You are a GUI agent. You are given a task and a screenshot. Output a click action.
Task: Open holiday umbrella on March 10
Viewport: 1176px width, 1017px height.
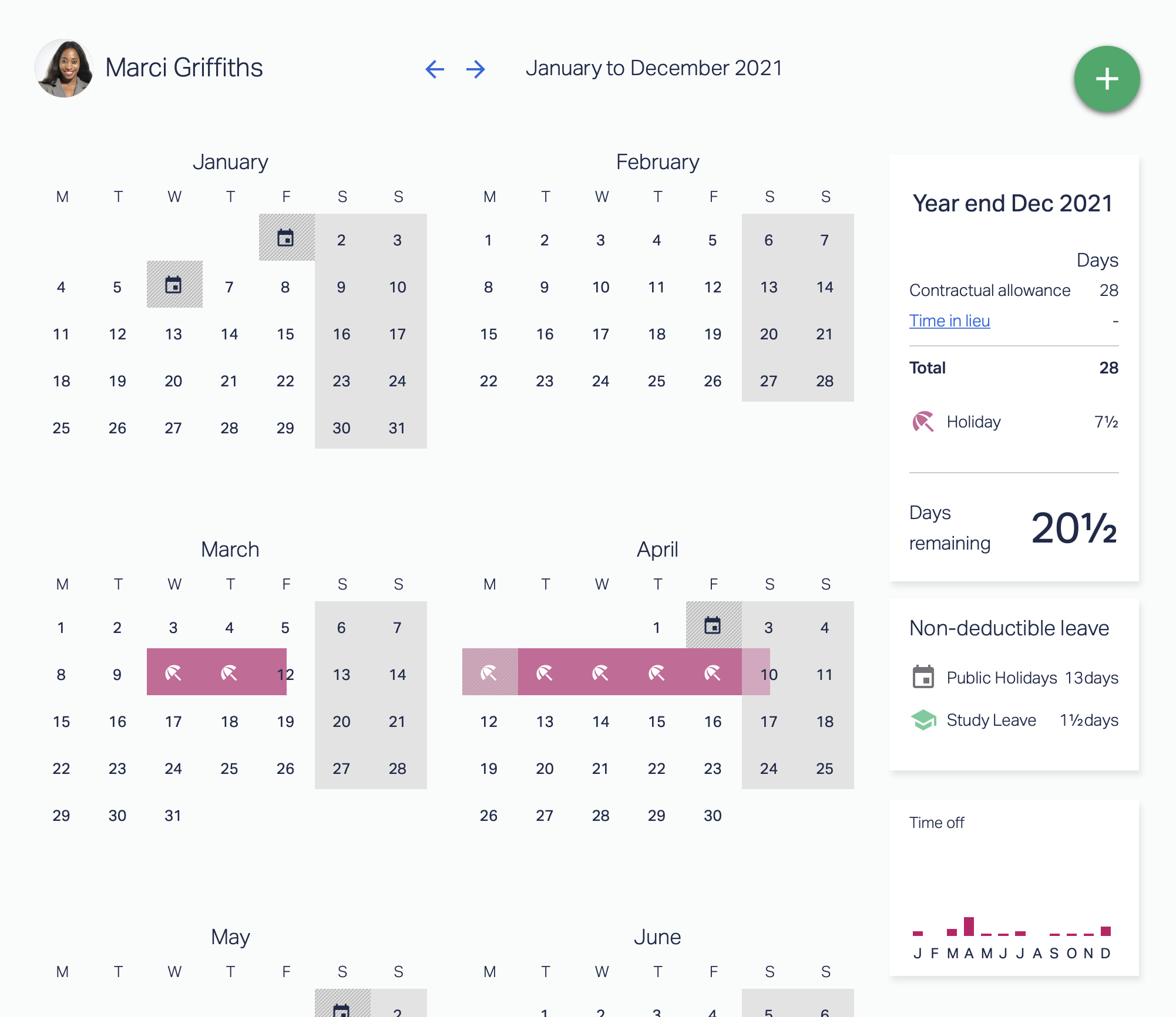(173, 672)
